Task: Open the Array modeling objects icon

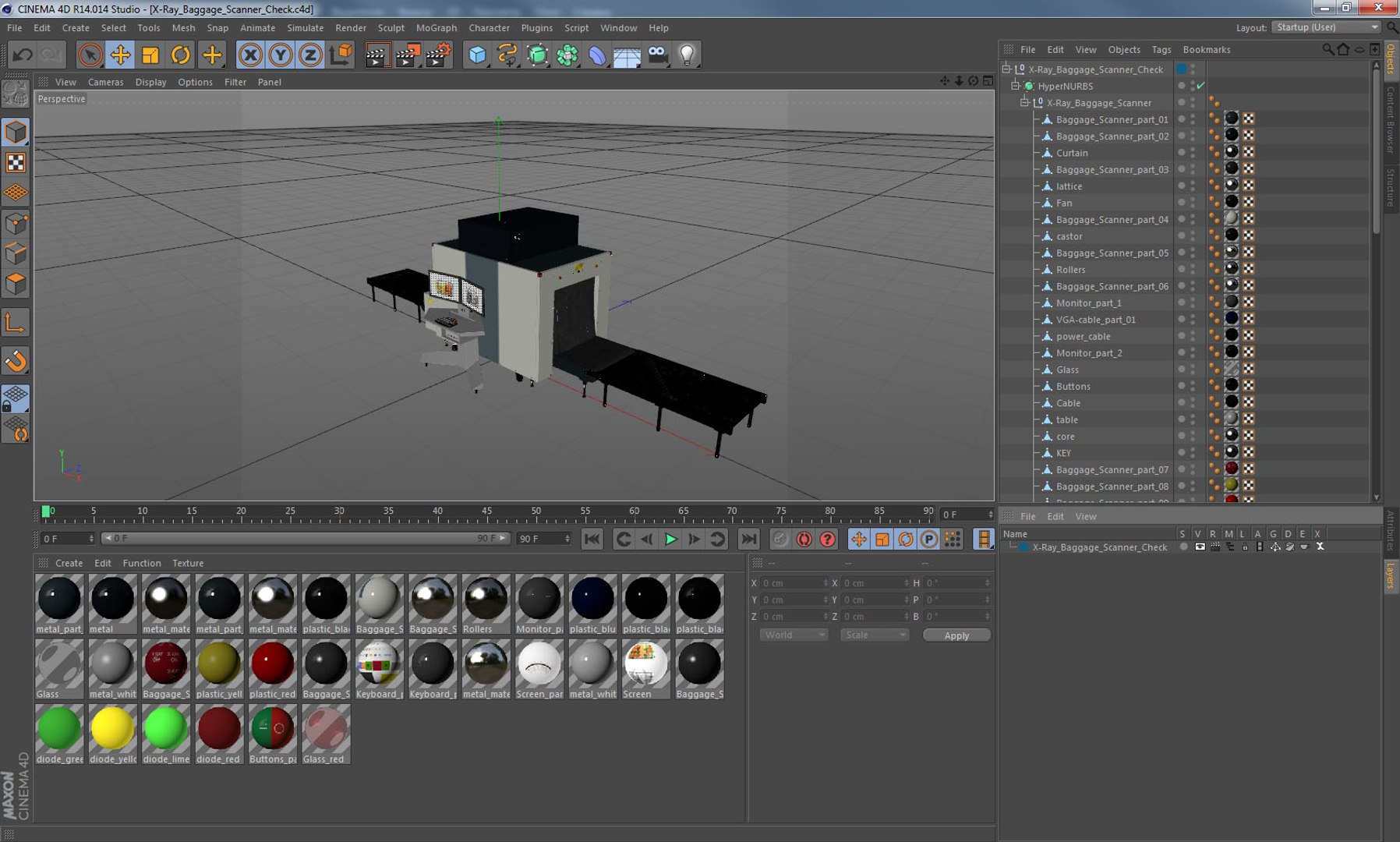Action: point(567,55)
